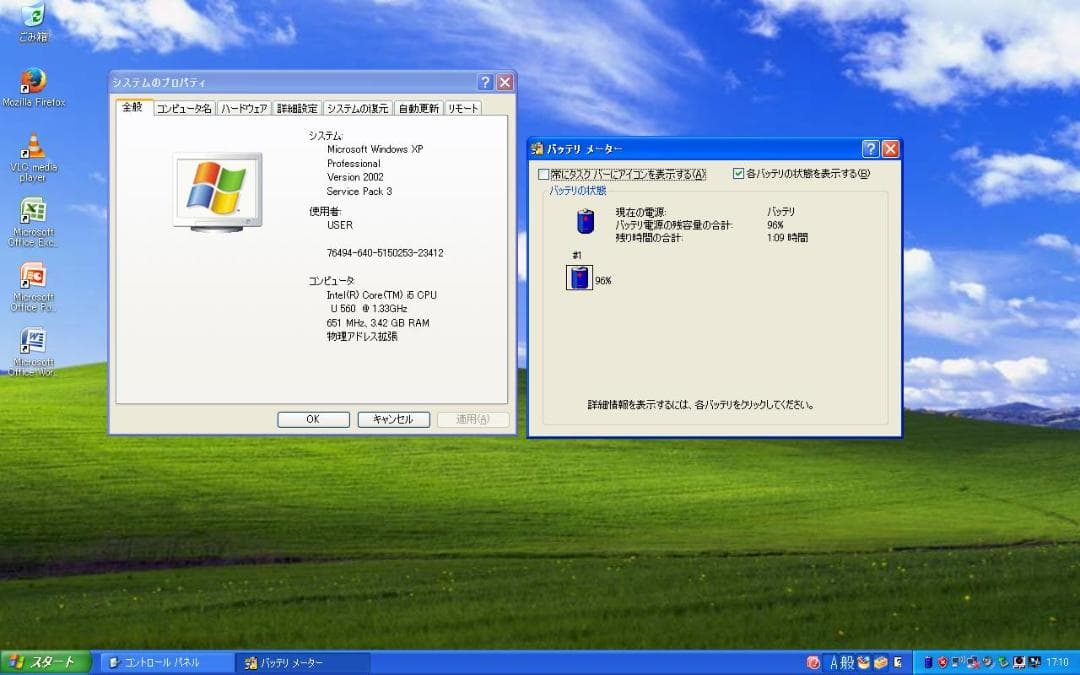Image resolution: width=1080 pixels, height=675 pixels.
Task: Open the IME tools toolbox icon
Action: tap(880, 663)
